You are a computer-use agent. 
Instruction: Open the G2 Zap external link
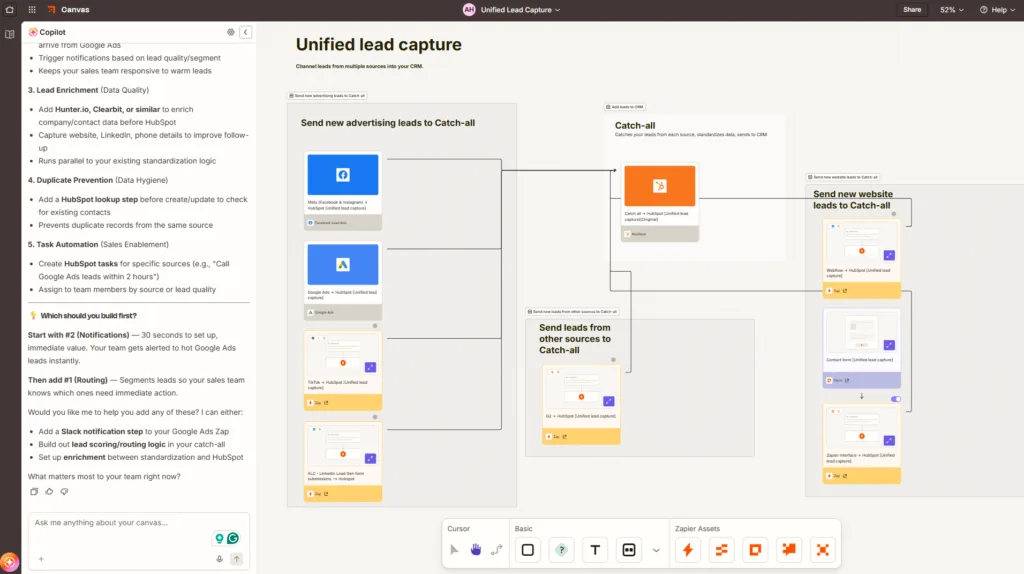(x=565, y=437)
